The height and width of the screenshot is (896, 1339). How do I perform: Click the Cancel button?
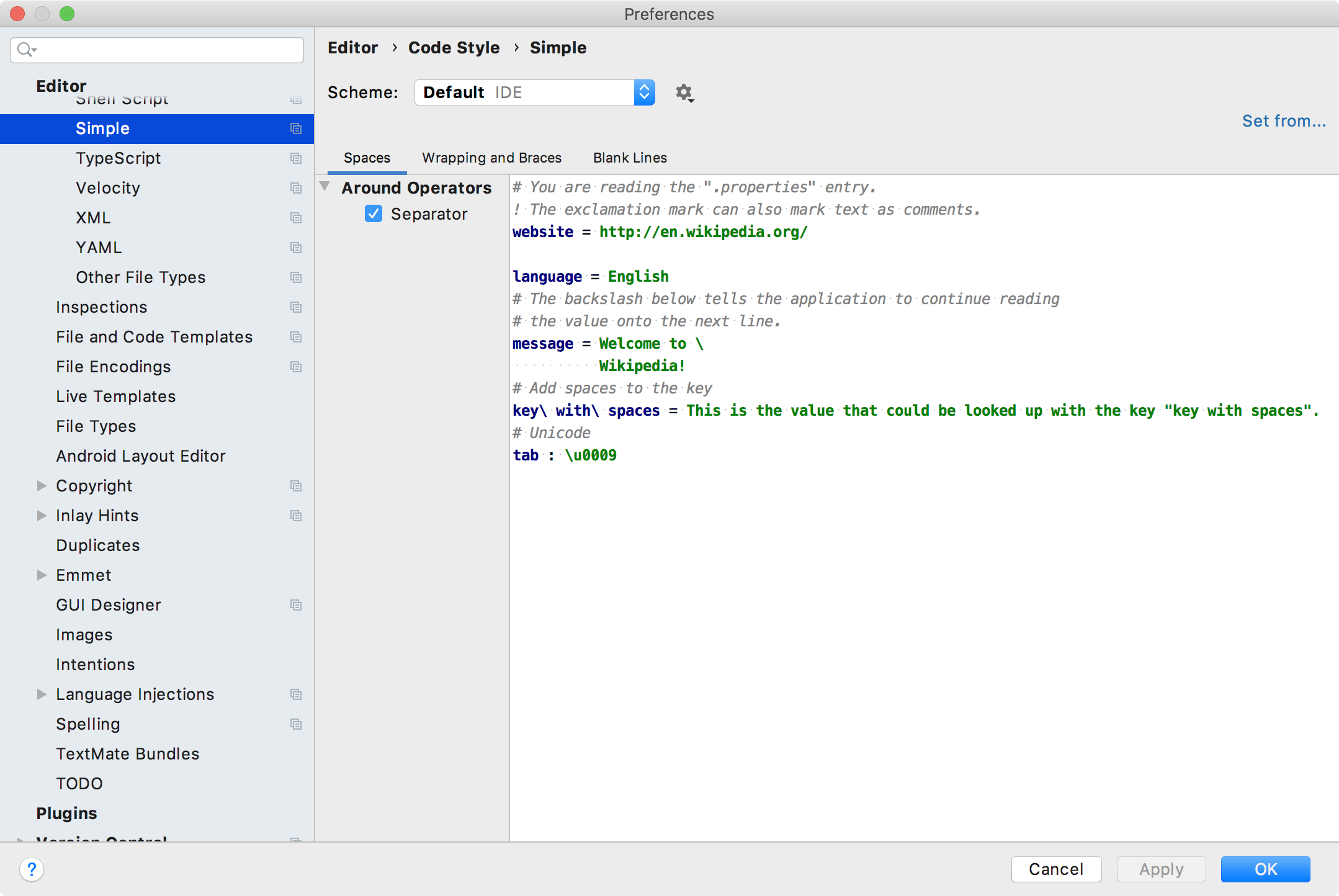1056,869
